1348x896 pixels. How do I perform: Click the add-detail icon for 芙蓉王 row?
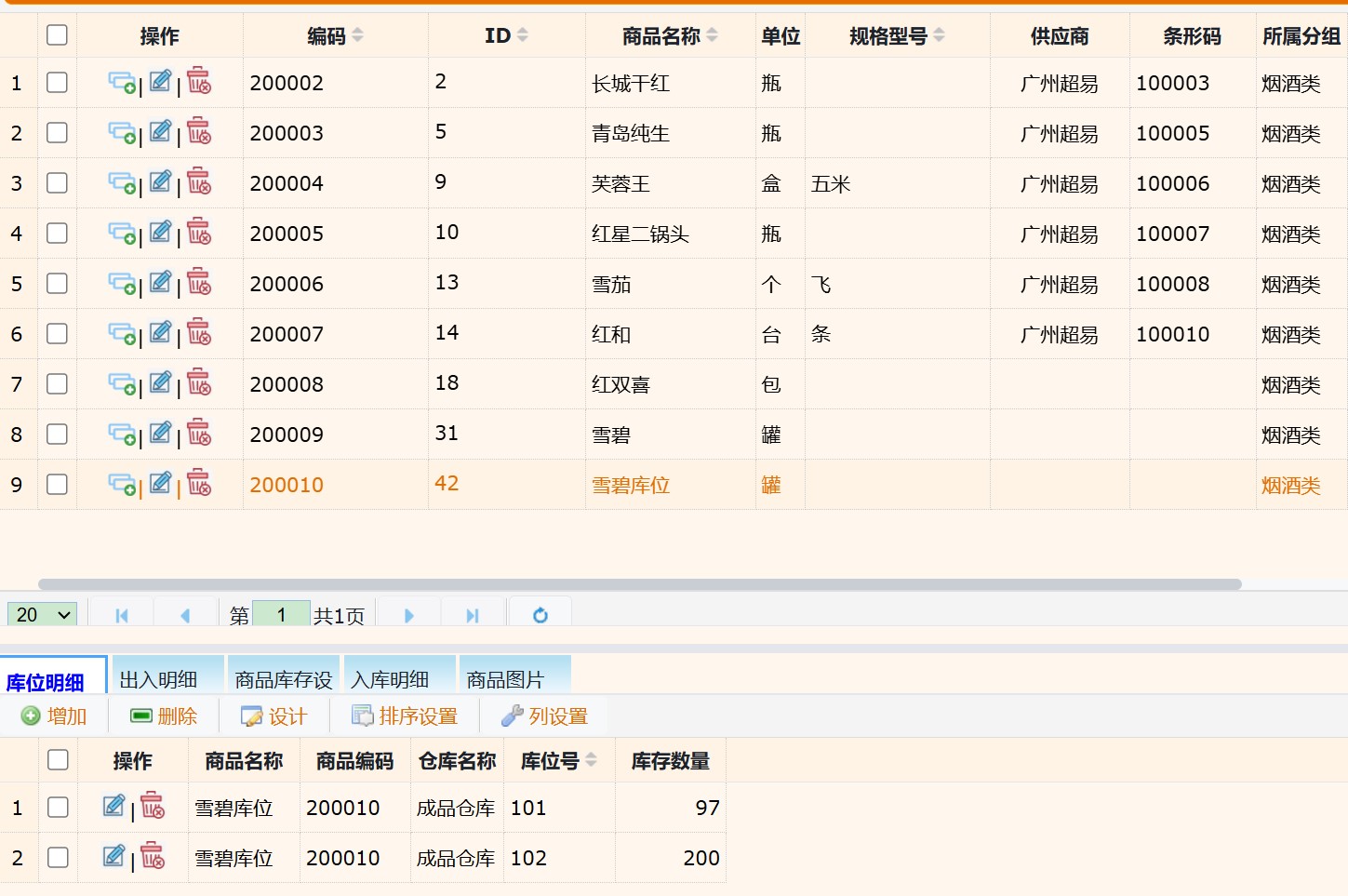click(122, 183)
